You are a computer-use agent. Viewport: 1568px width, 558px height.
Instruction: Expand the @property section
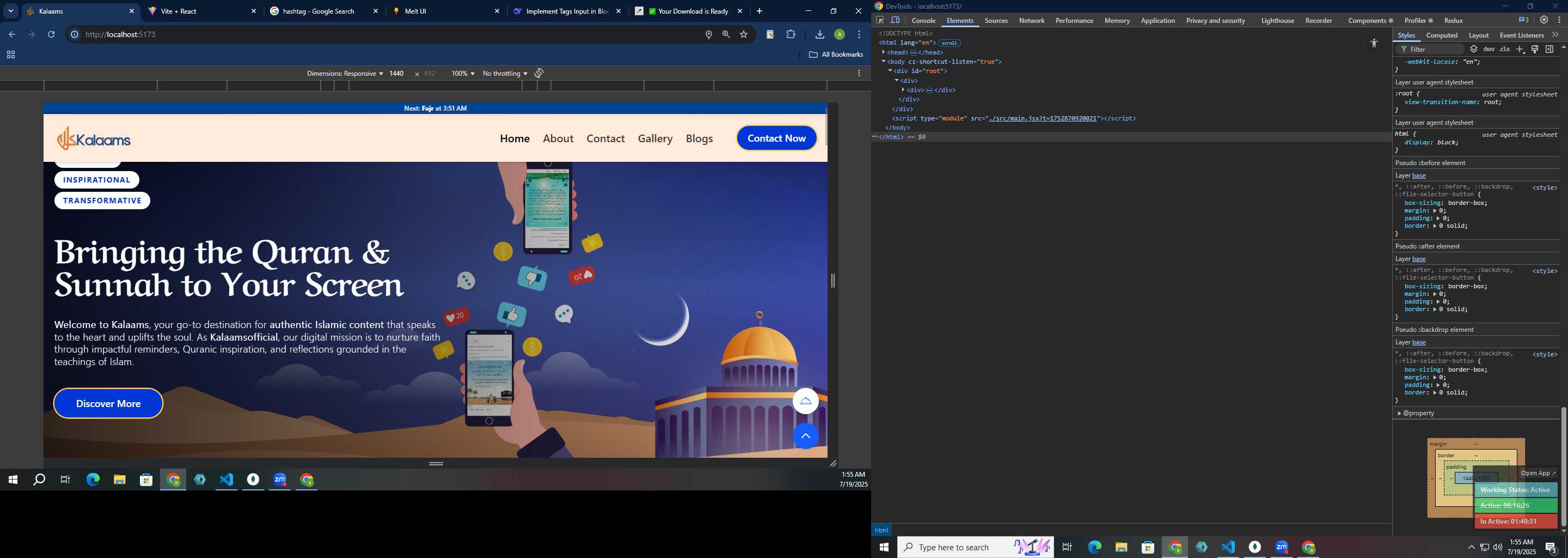[x=1399, y=414]
